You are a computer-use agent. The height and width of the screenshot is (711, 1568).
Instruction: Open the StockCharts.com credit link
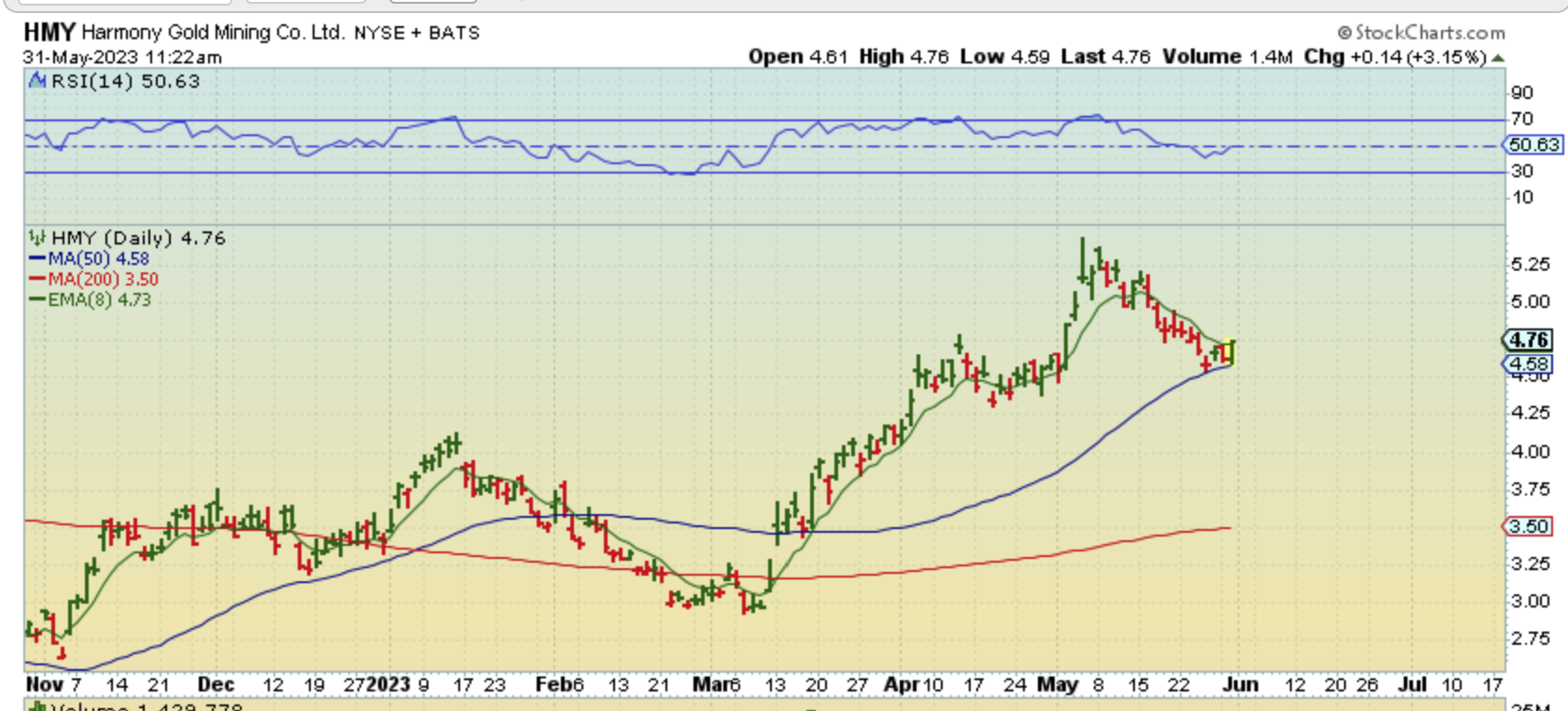pyautogui.click(x=1421, y=33)
